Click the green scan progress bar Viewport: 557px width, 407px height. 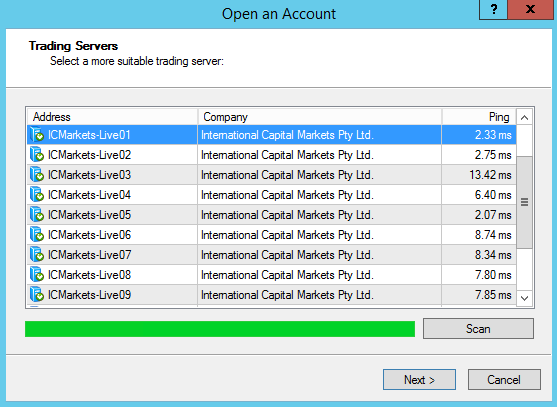pyautogui.click(x=220, y=329)
